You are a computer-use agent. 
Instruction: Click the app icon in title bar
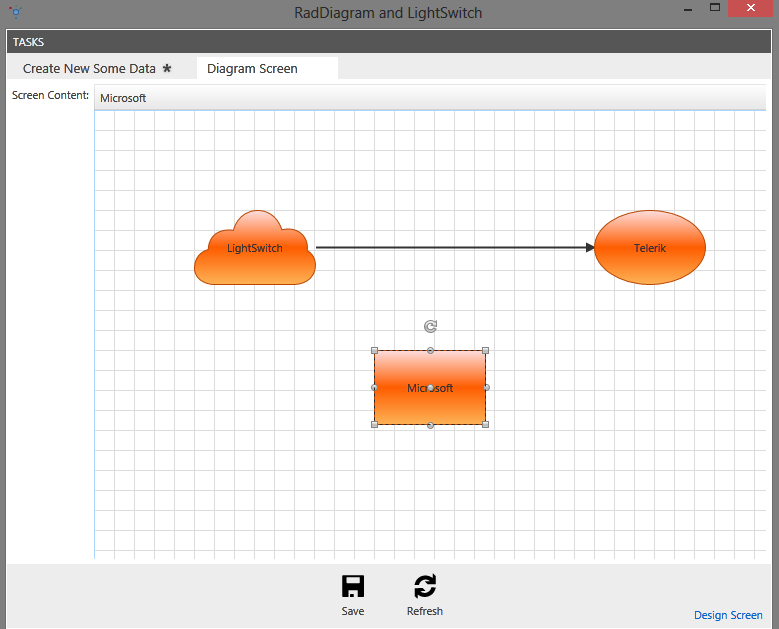pyautogui.click(x=16, y=11)
